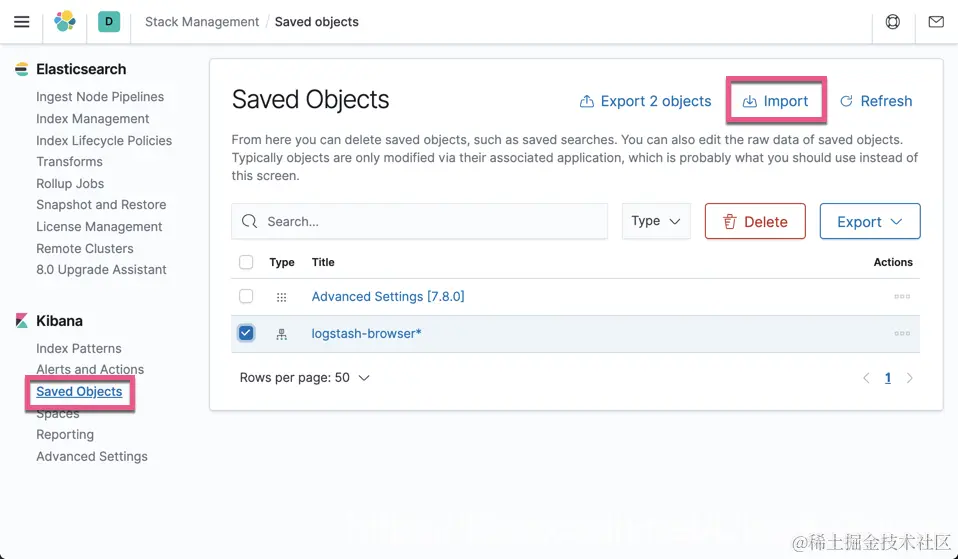Go to Stack Management breadcrumb

pos(202,22)
